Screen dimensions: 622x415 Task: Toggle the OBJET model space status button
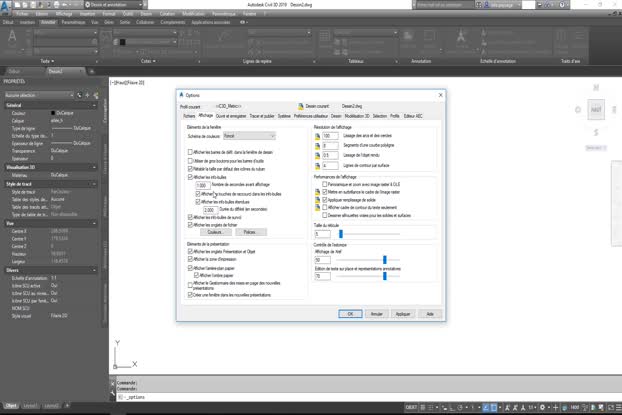click(411, 407)
